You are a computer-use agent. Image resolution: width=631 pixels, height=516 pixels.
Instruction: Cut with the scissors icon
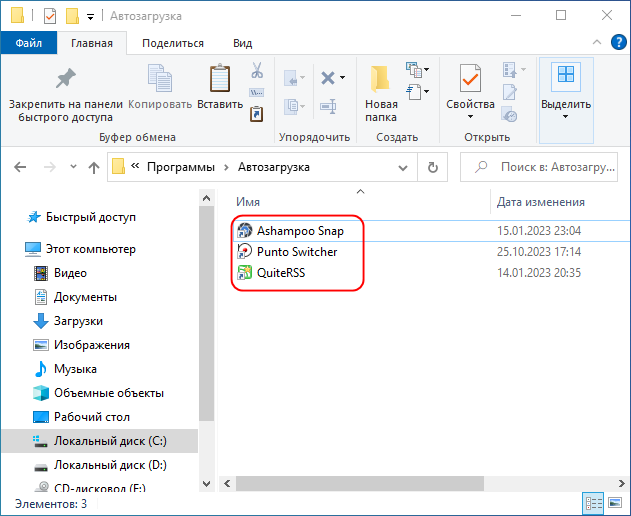(257, 70)
